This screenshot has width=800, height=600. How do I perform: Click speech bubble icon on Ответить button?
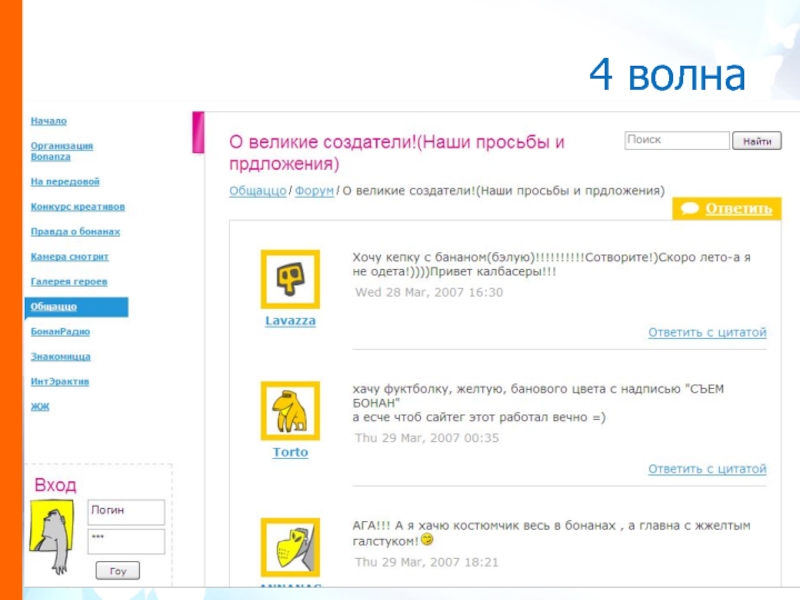689,208
